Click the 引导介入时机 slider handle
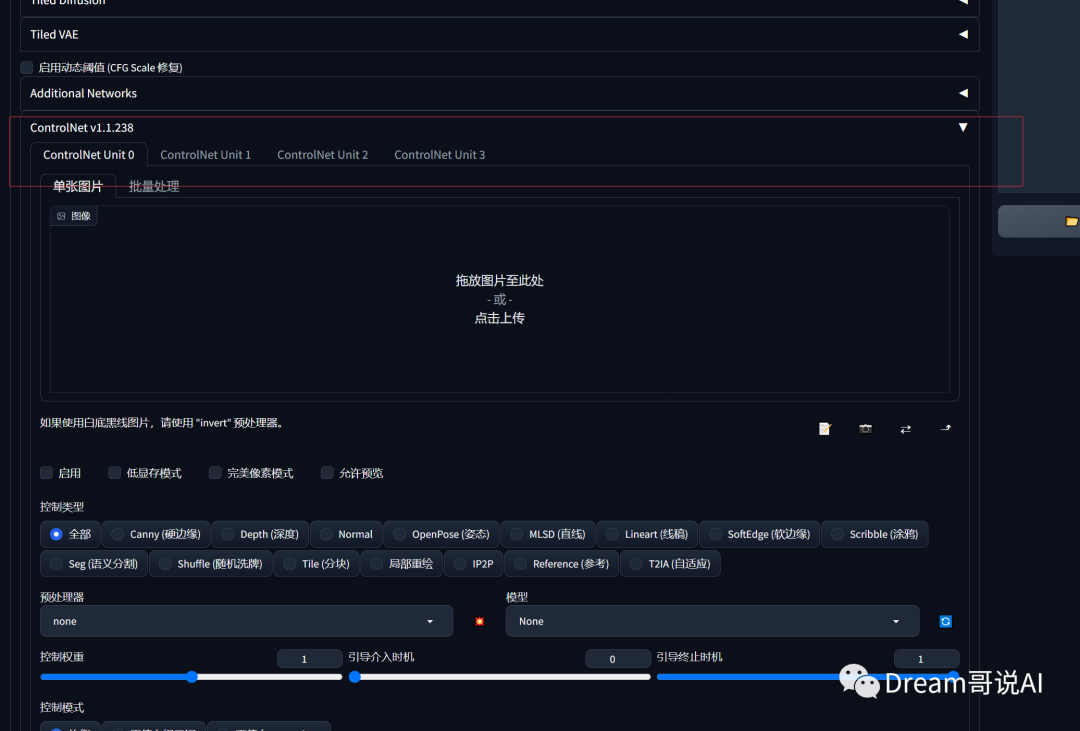 click(x=355, y=677)
